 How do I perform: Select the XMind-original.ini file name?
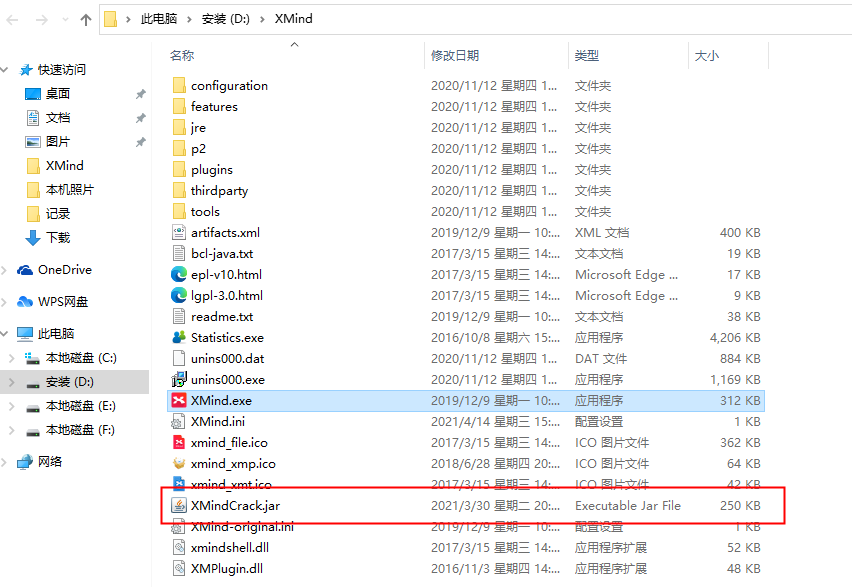pos(242,527)
